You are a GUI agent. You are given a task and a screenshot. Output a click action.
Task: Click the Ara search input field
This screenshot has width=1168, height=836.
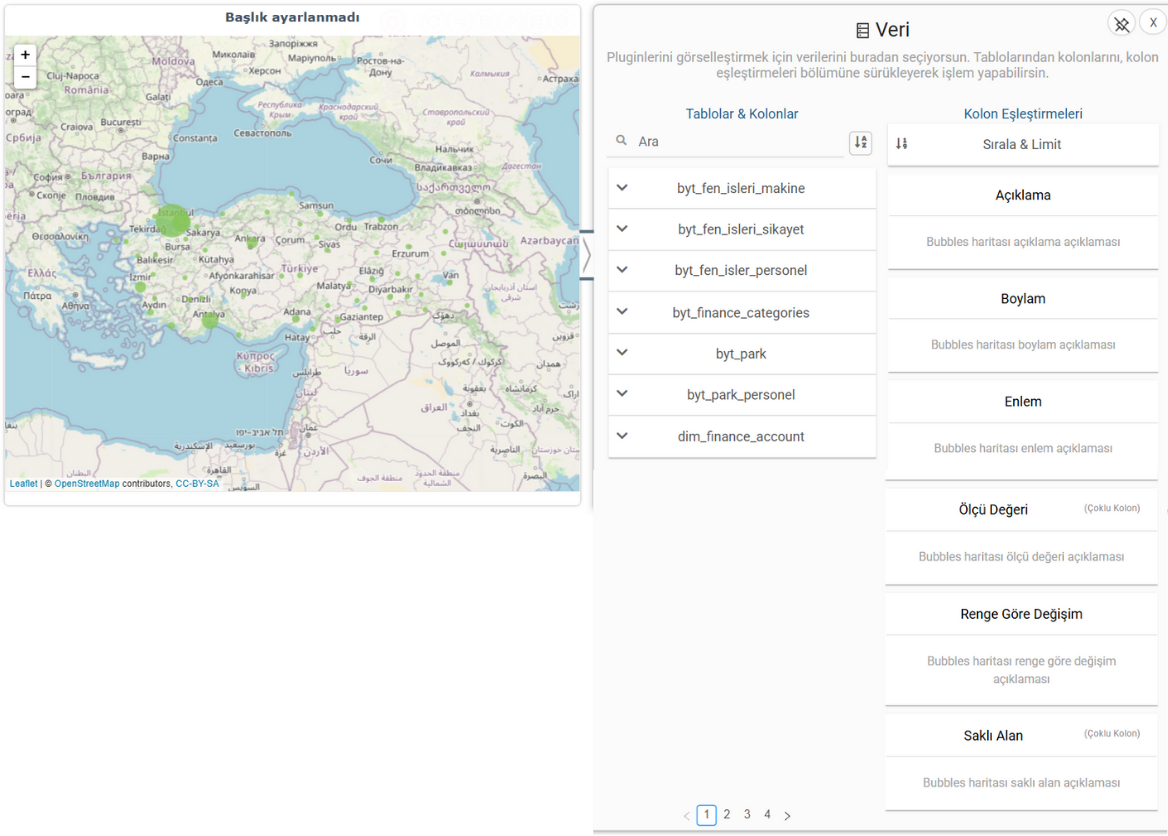[738, 142]
